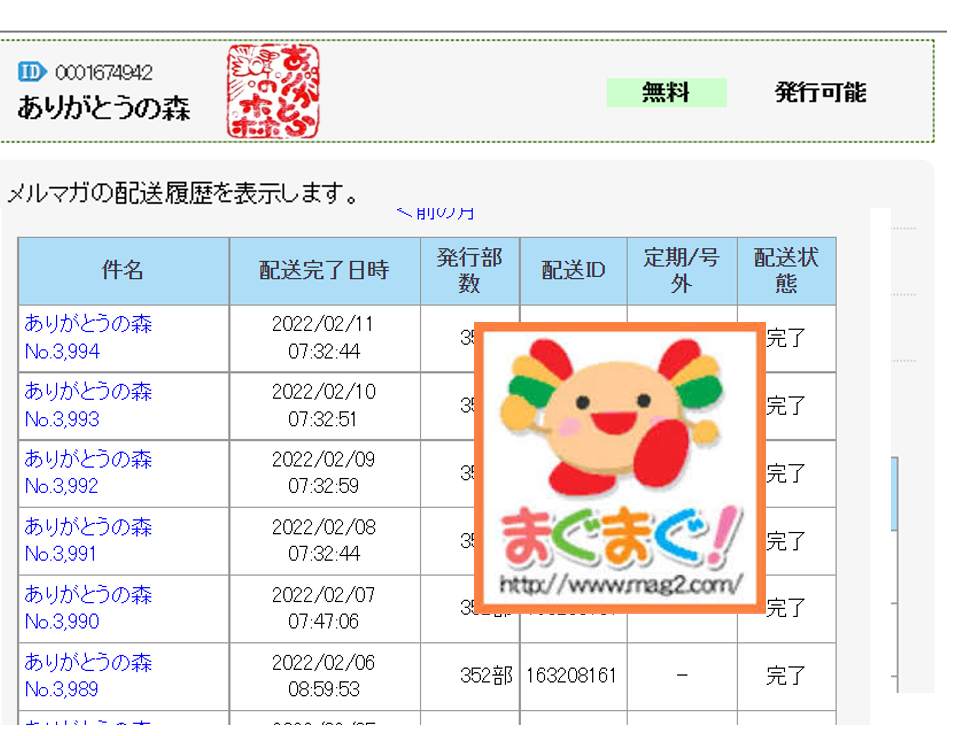The height and width of the screenshot is (736, 954).
Task: Click 完了 status in the No.3,990 row
Action: [x=786, y=608]
